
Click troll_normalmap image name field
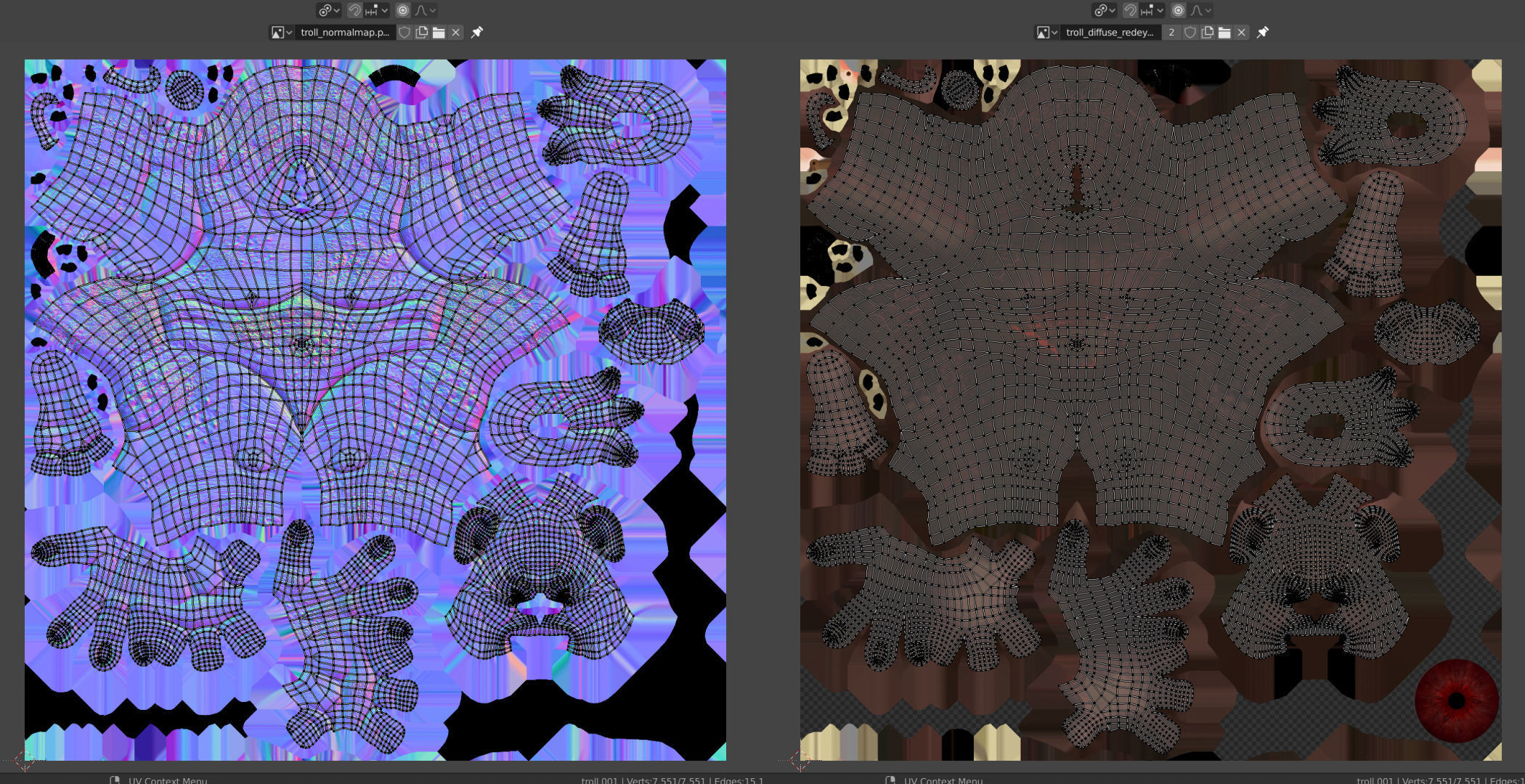(x=344, y=32)
